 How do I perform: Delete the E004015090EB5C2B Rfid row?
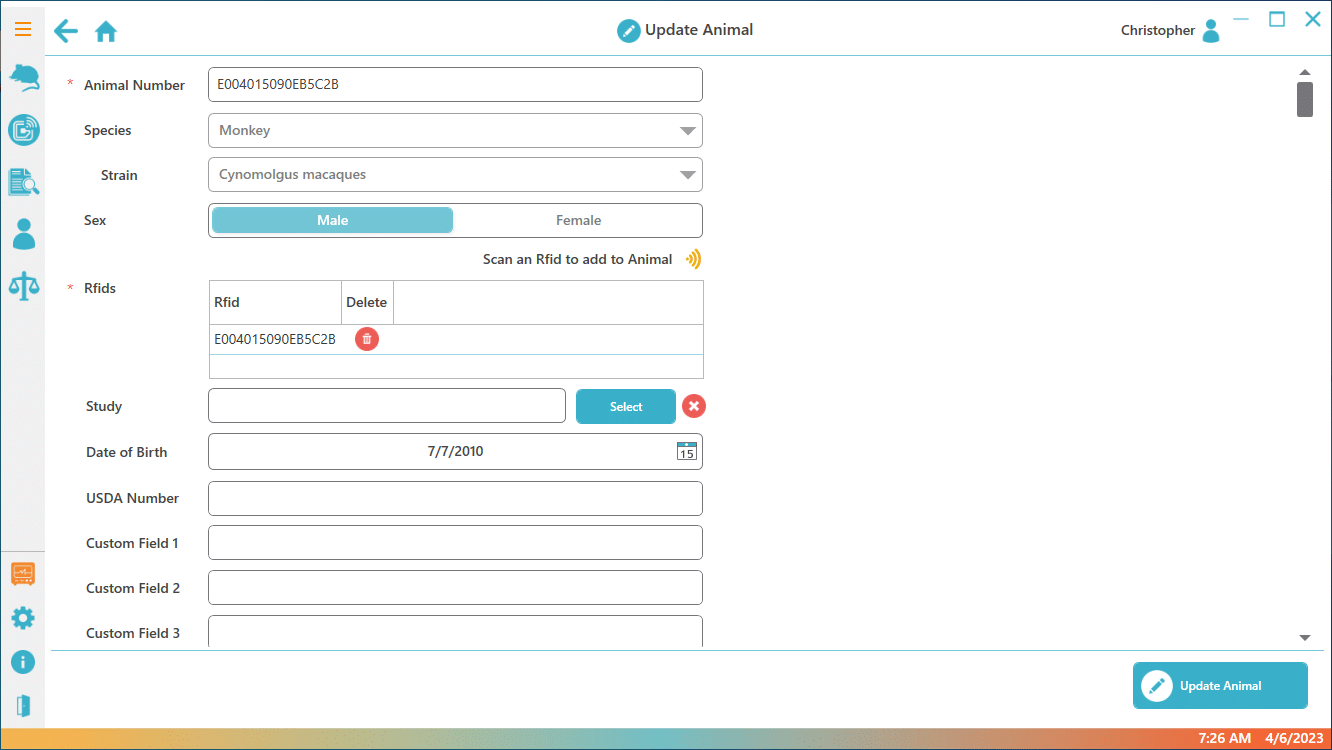tap(367, 339)
